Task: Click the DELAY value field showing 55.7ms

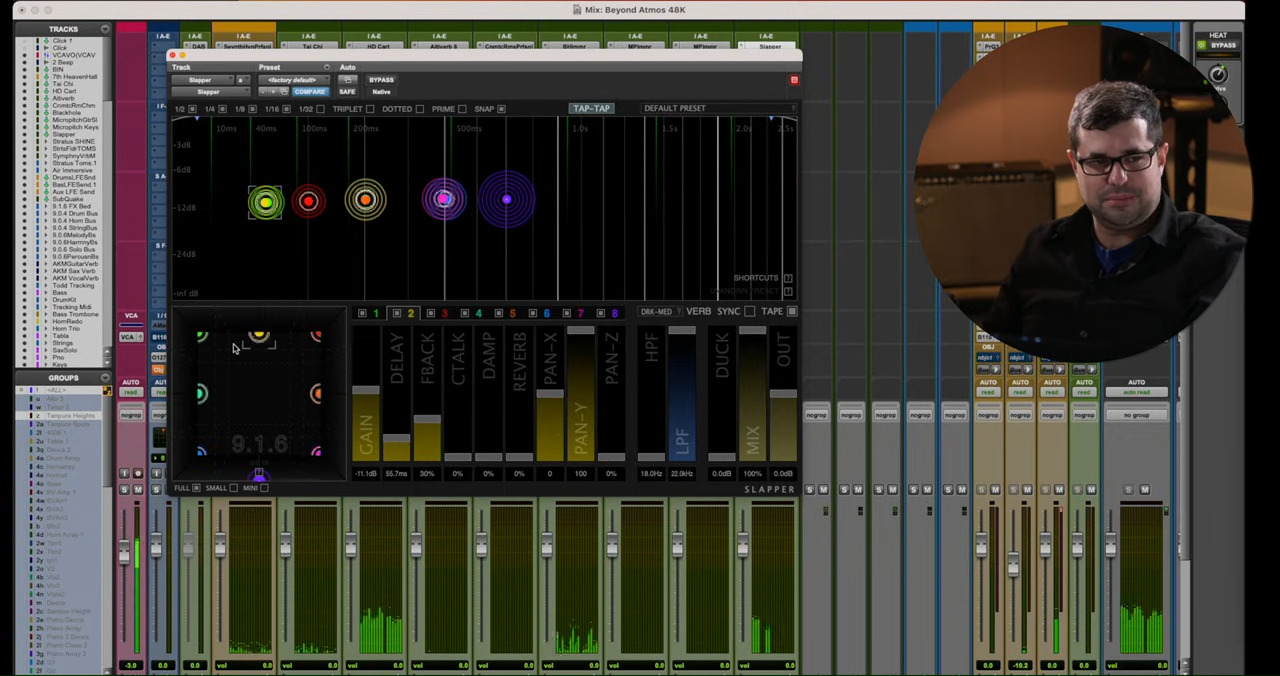Action: pyautogui.click(x=396, y=474)
